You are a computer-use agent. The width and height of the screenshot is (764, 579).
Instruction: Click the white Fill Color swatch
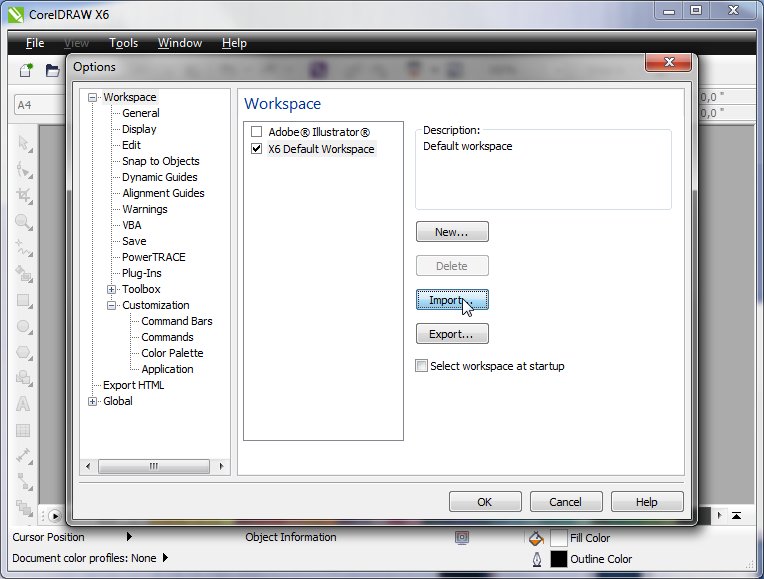tap(558, 538)
